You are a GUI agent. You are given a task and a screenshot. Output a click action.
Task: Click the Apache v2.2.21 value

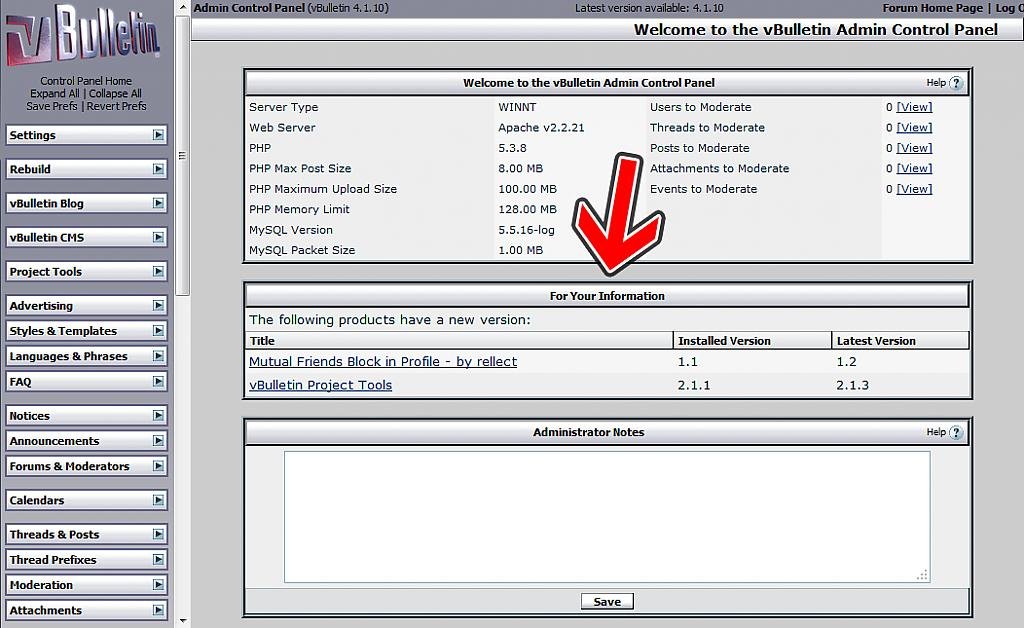[541, 127]
